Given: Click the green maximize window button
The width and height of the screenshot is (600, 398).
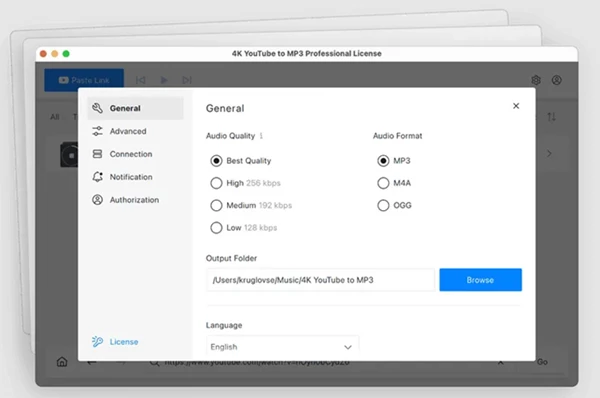Looking at the screenshot, I should [66, 54].
